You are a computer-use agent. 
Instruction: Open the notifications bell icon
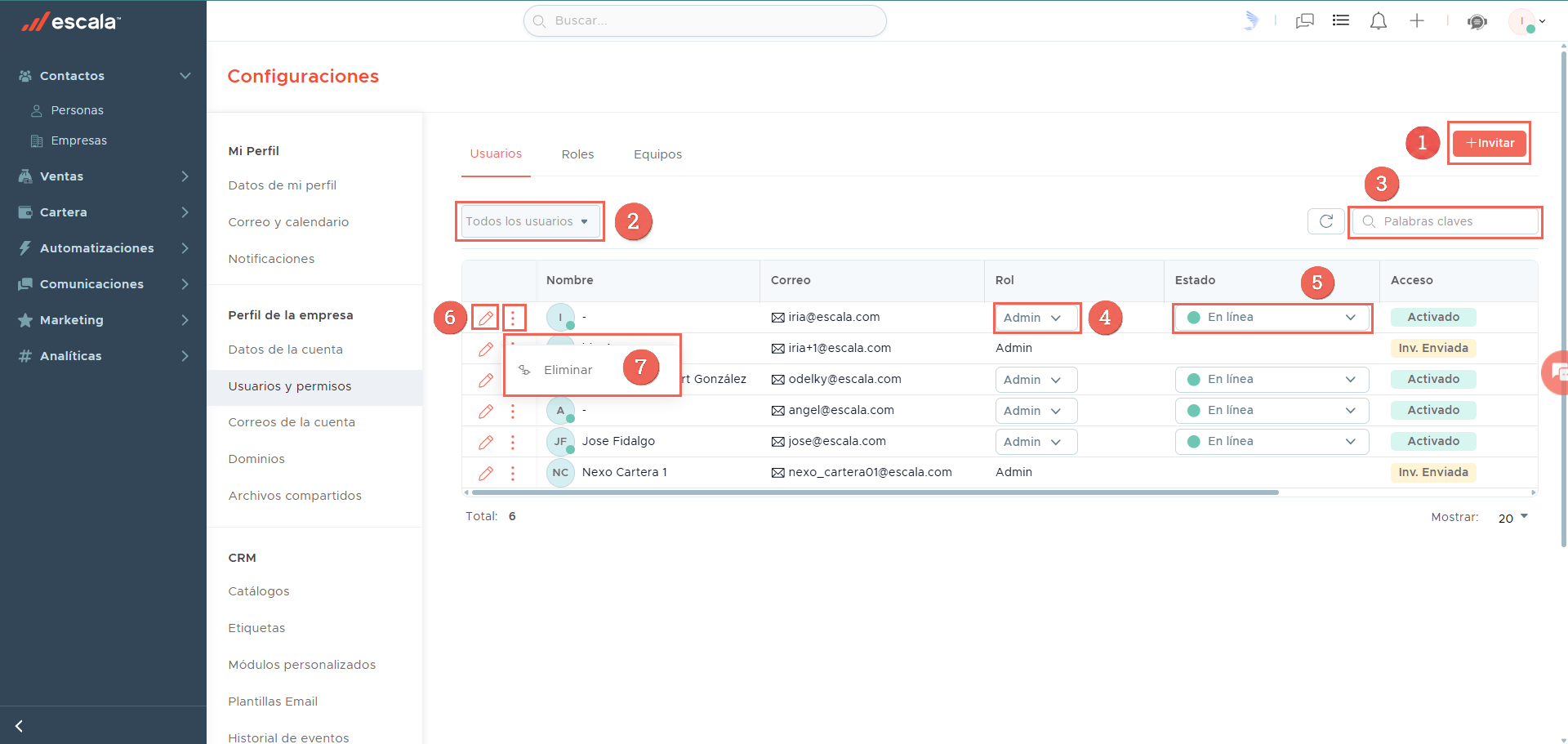[x=1379, y=21]
